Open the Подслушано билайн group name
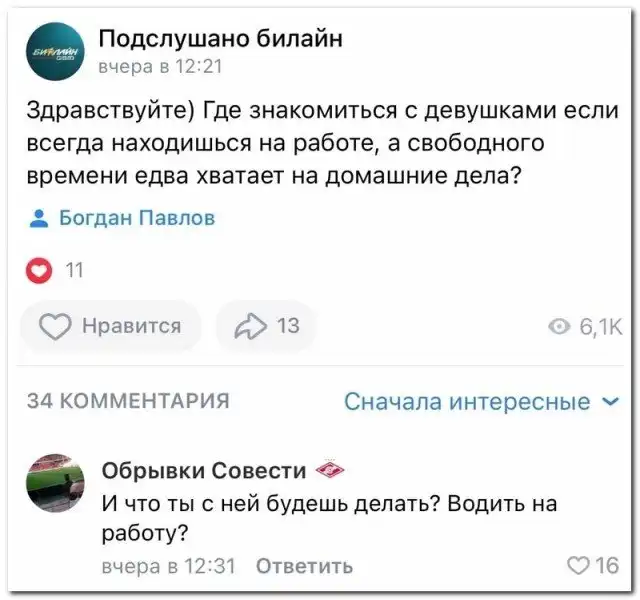This screenshot has height=600, width=640. [221, 38]
